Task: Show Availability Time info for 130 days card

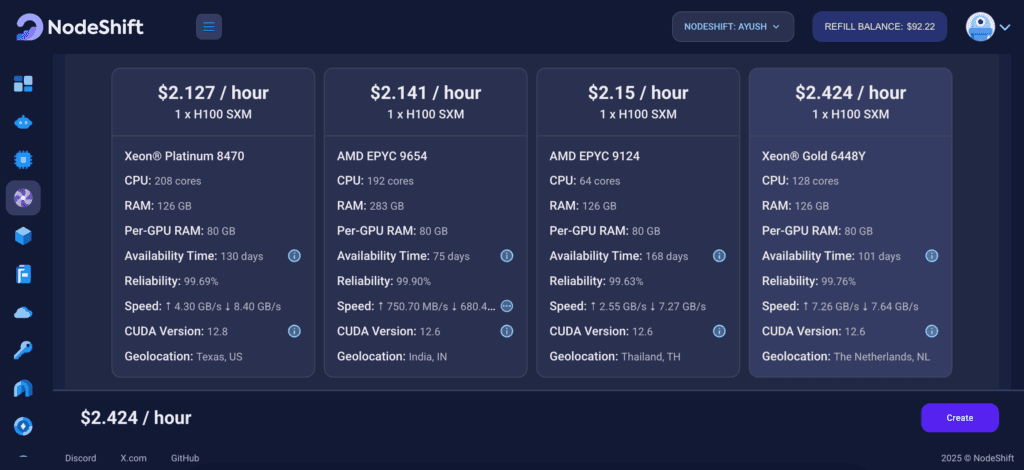Action: click(295, 256)
